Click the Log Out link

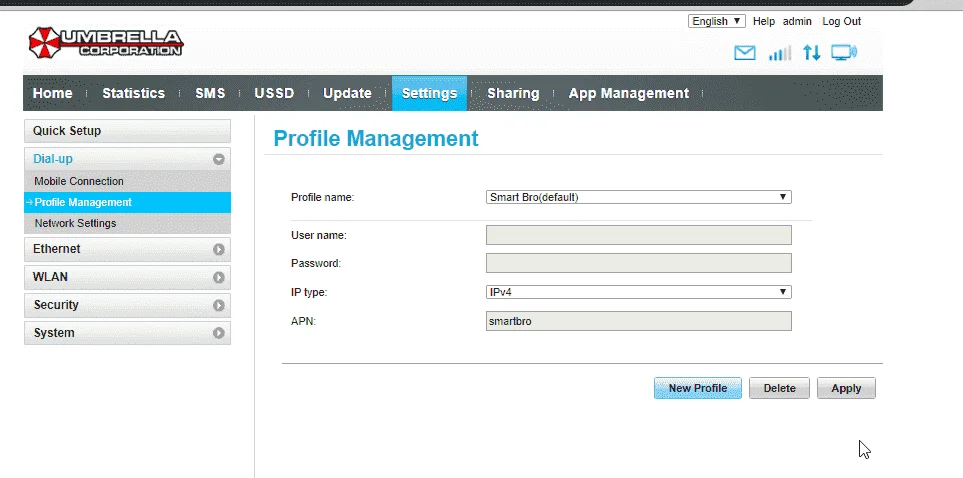(x=841, y=21)
